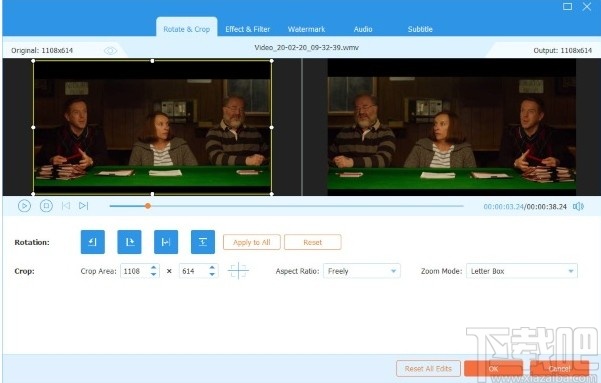Mute the volume speaker icon
601x383 pixels.
(578, 207)
